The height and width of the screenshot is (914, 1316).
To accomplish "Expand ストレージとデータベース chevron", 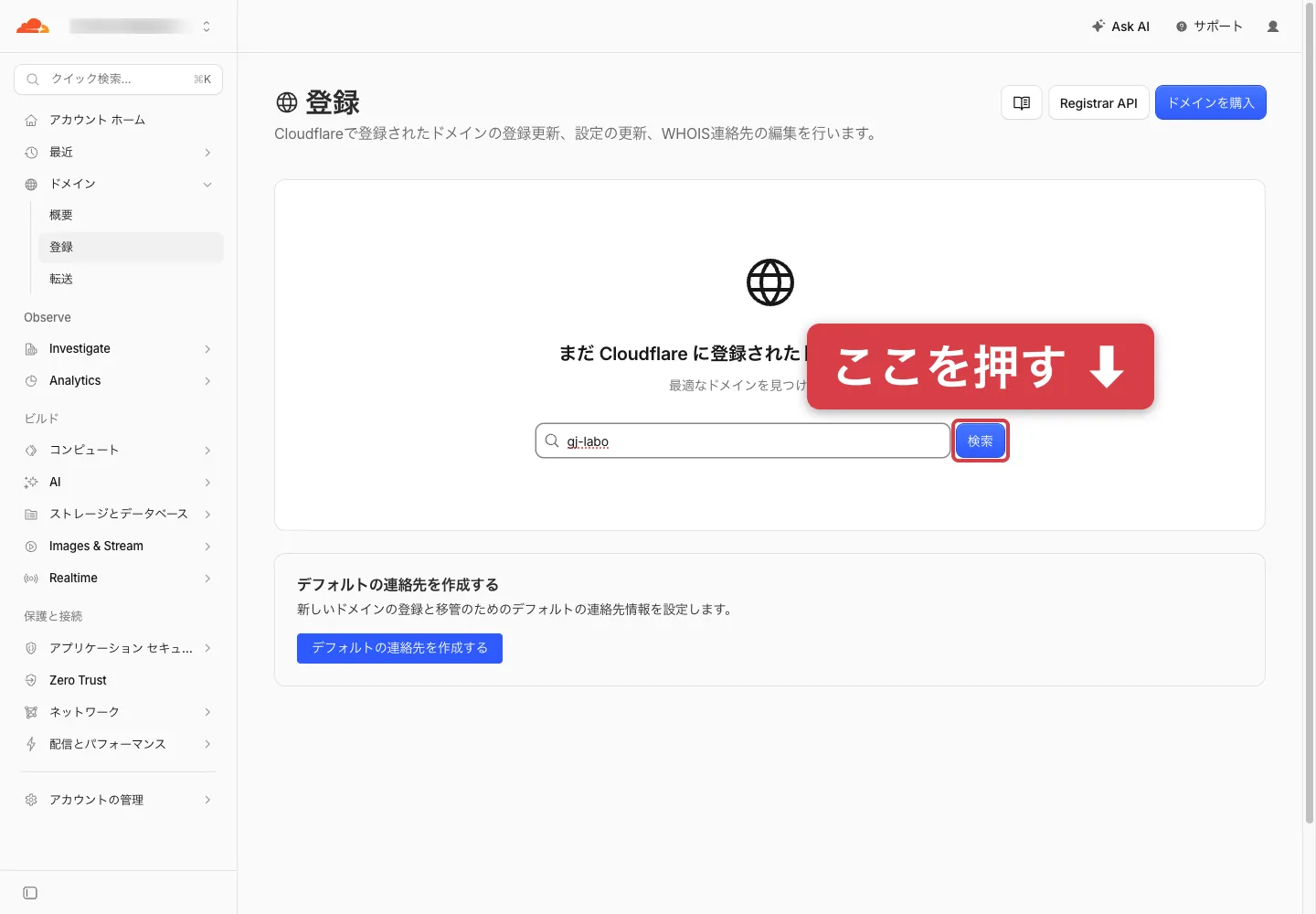I will pyautogui.click(x=207, y=515).
